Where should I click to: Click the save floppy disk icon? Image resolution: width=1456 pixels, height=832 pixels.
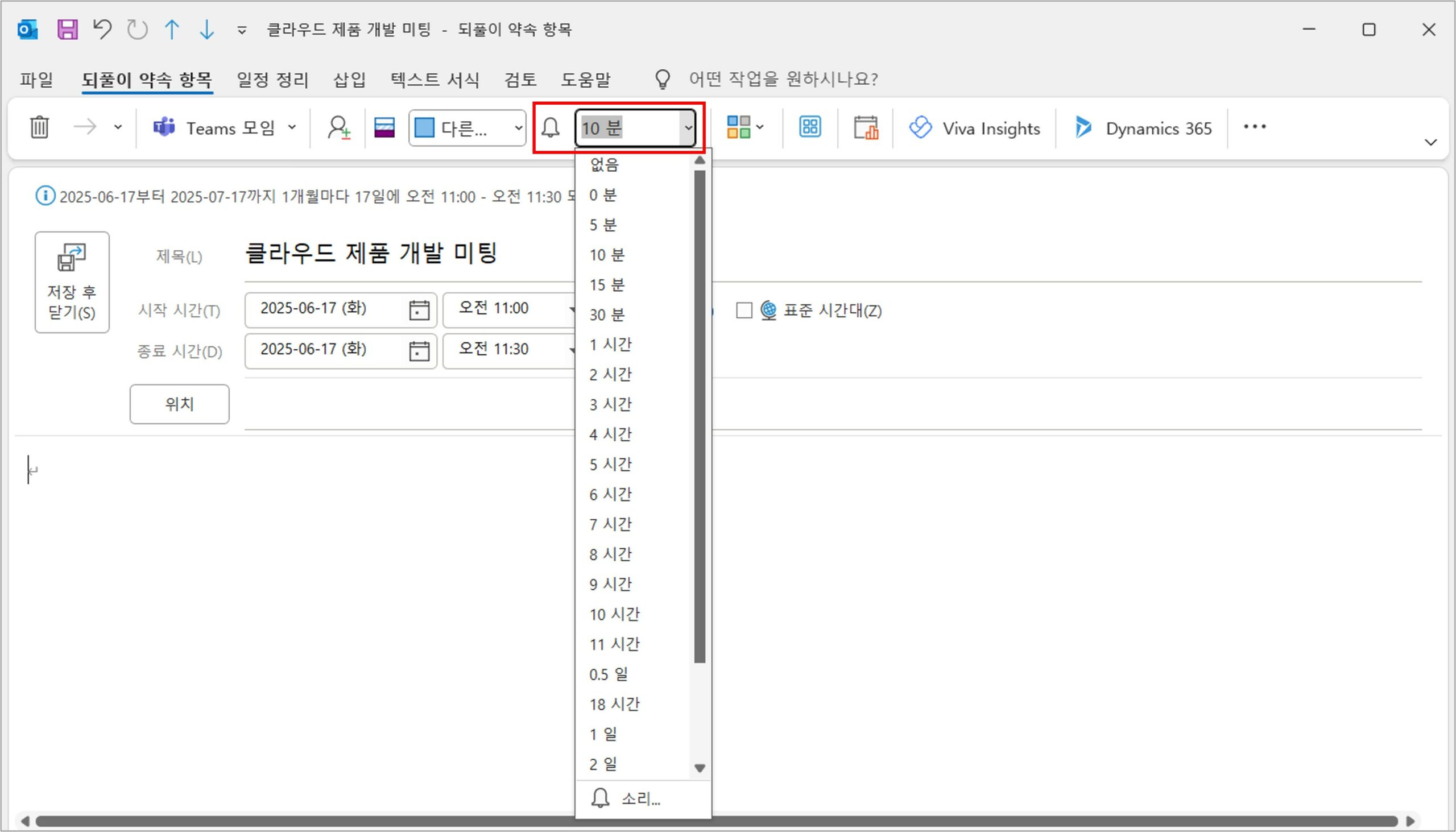68,29
